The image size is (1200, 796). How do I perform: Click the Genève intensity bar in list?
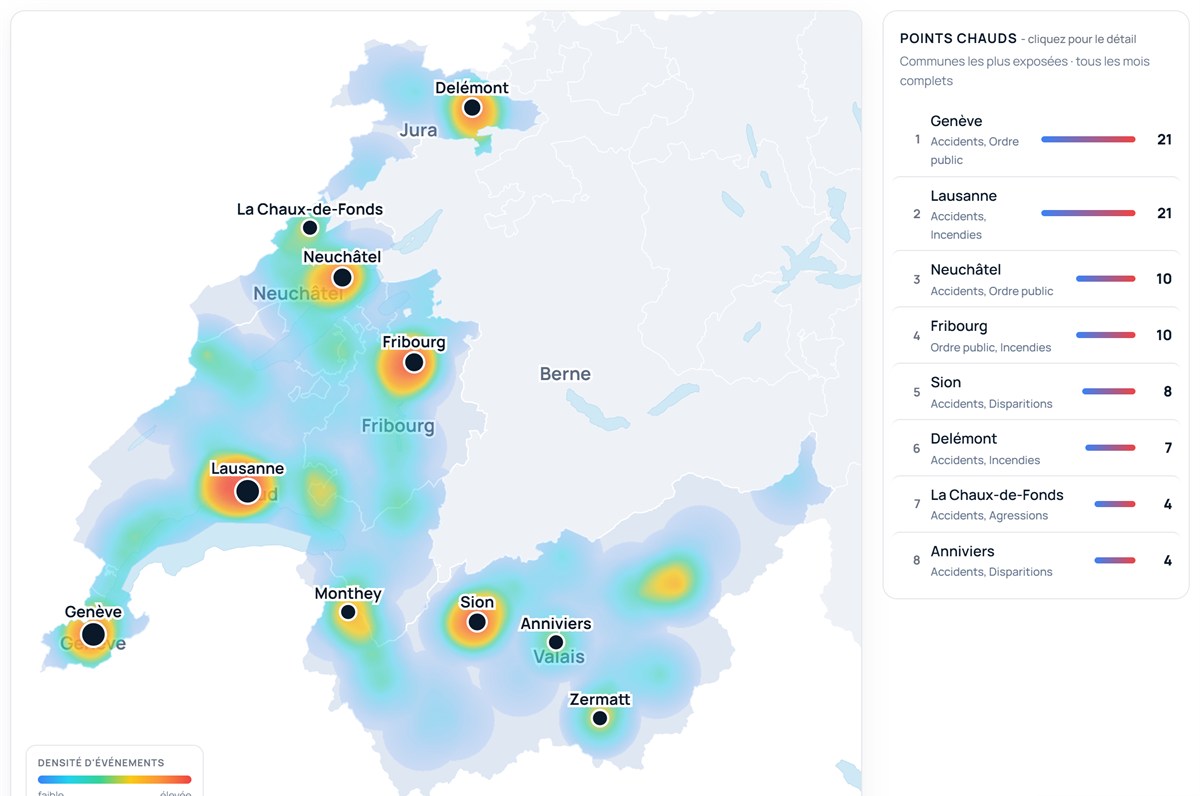click(x=1088, y=139)
